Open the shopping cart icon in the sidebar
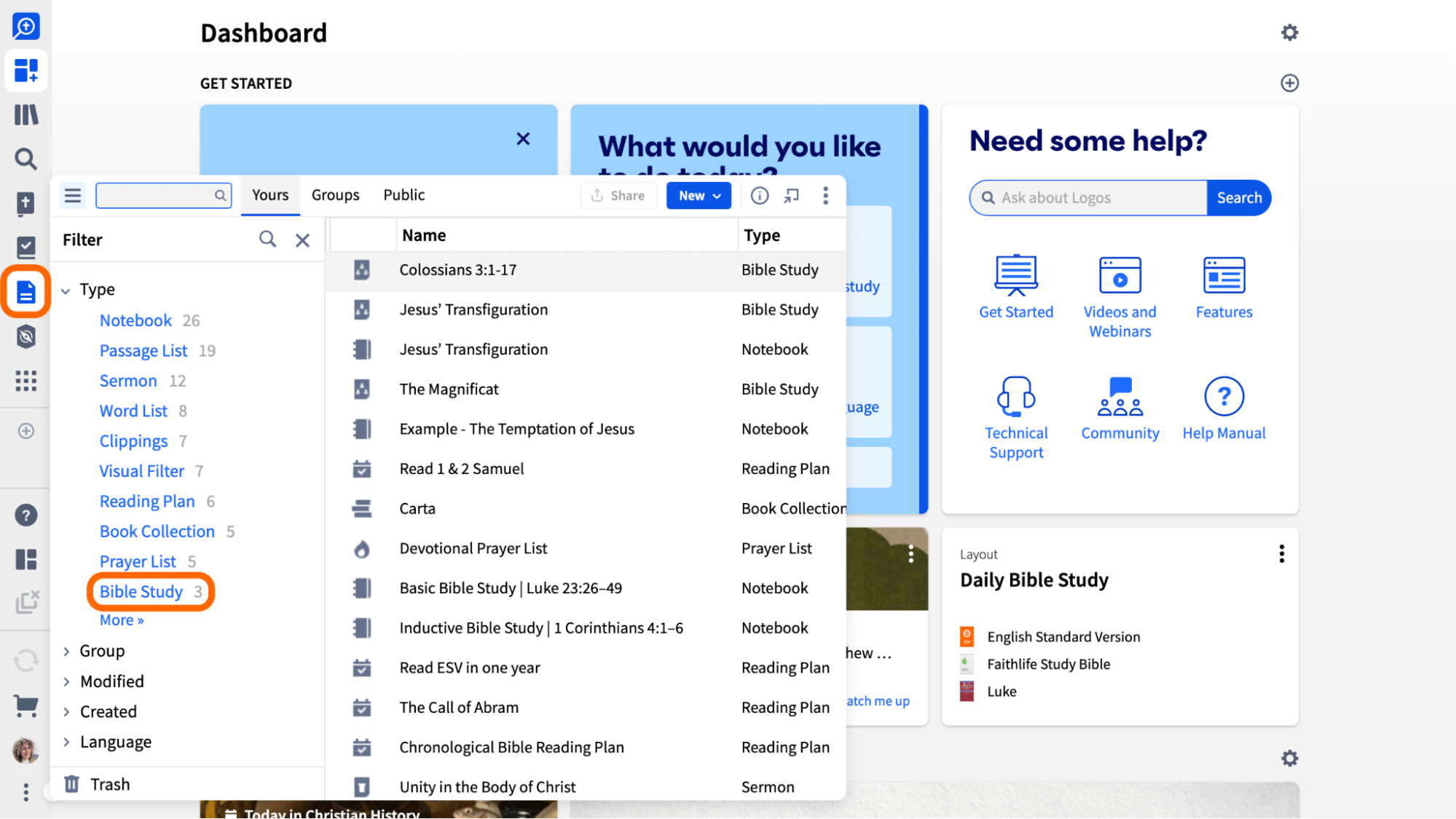This screenshot has width=1456, height=819. [26, 705]
